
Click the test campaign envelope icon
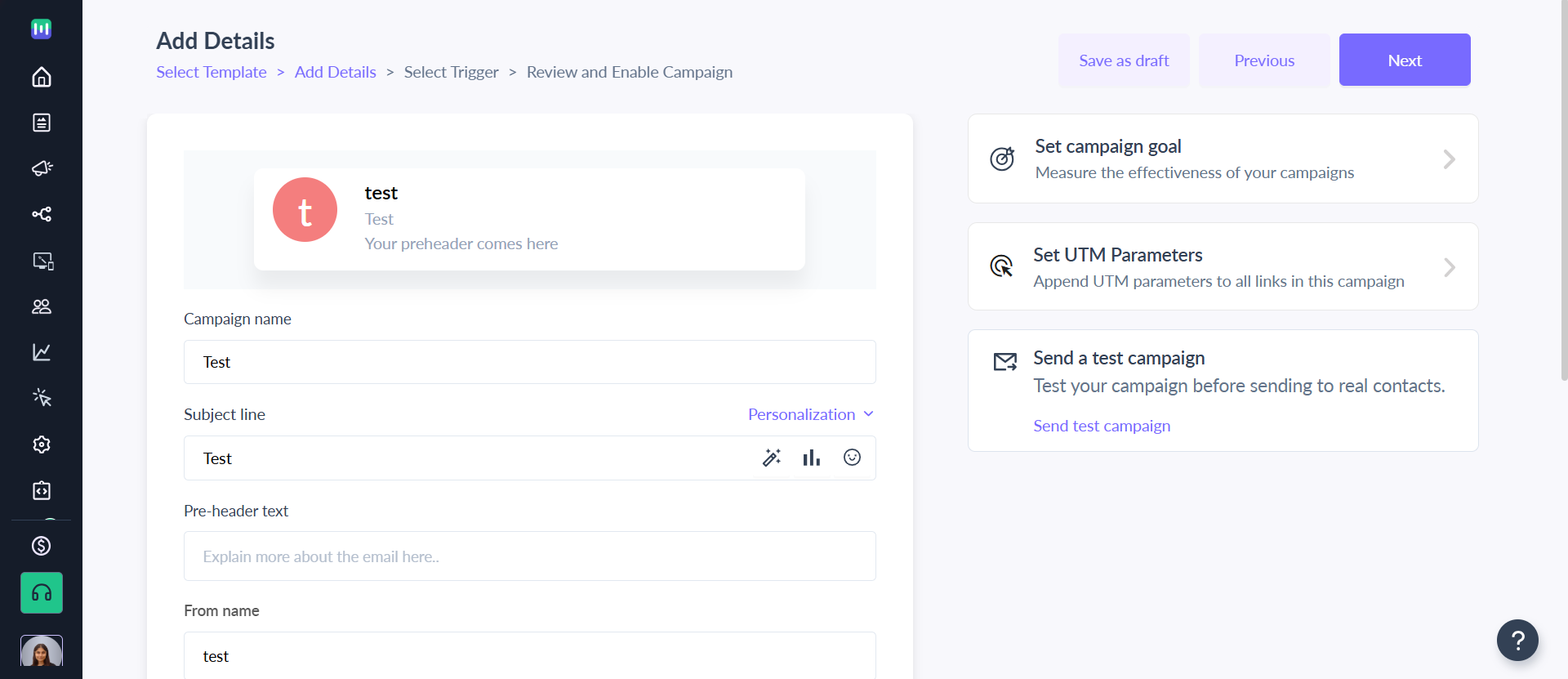[1005, 362]
